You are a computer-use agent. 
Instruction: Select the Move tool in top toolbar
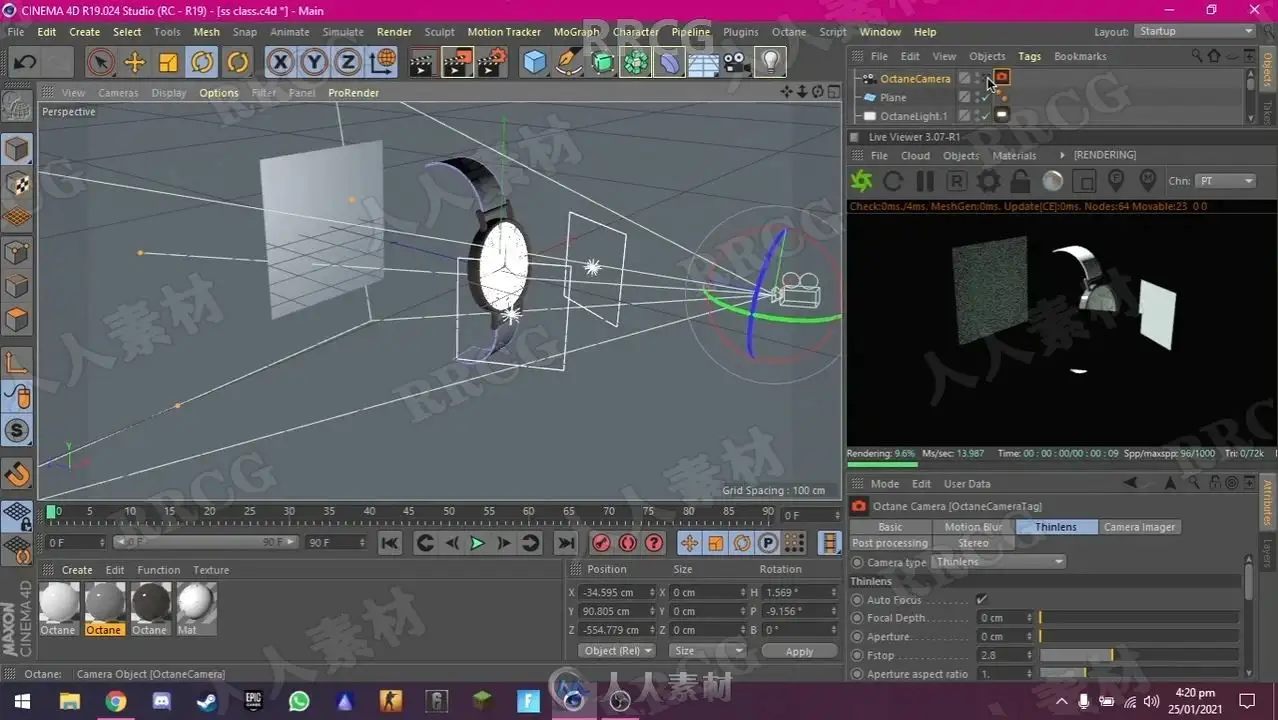pyautogui.click(x=134, y=63)
